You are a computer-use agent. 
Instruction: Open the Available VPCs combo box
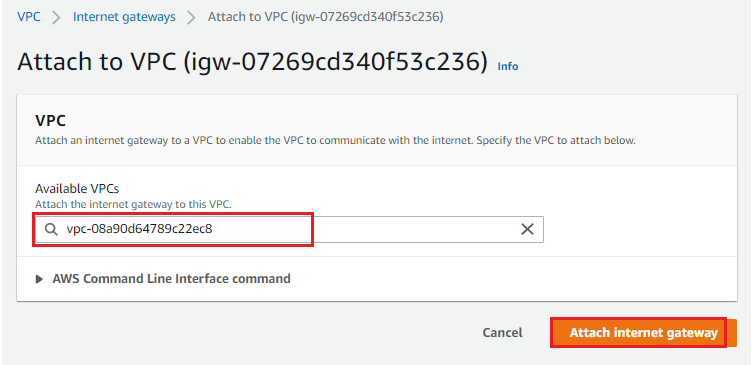pyautogui.click(x=289, y=229)
